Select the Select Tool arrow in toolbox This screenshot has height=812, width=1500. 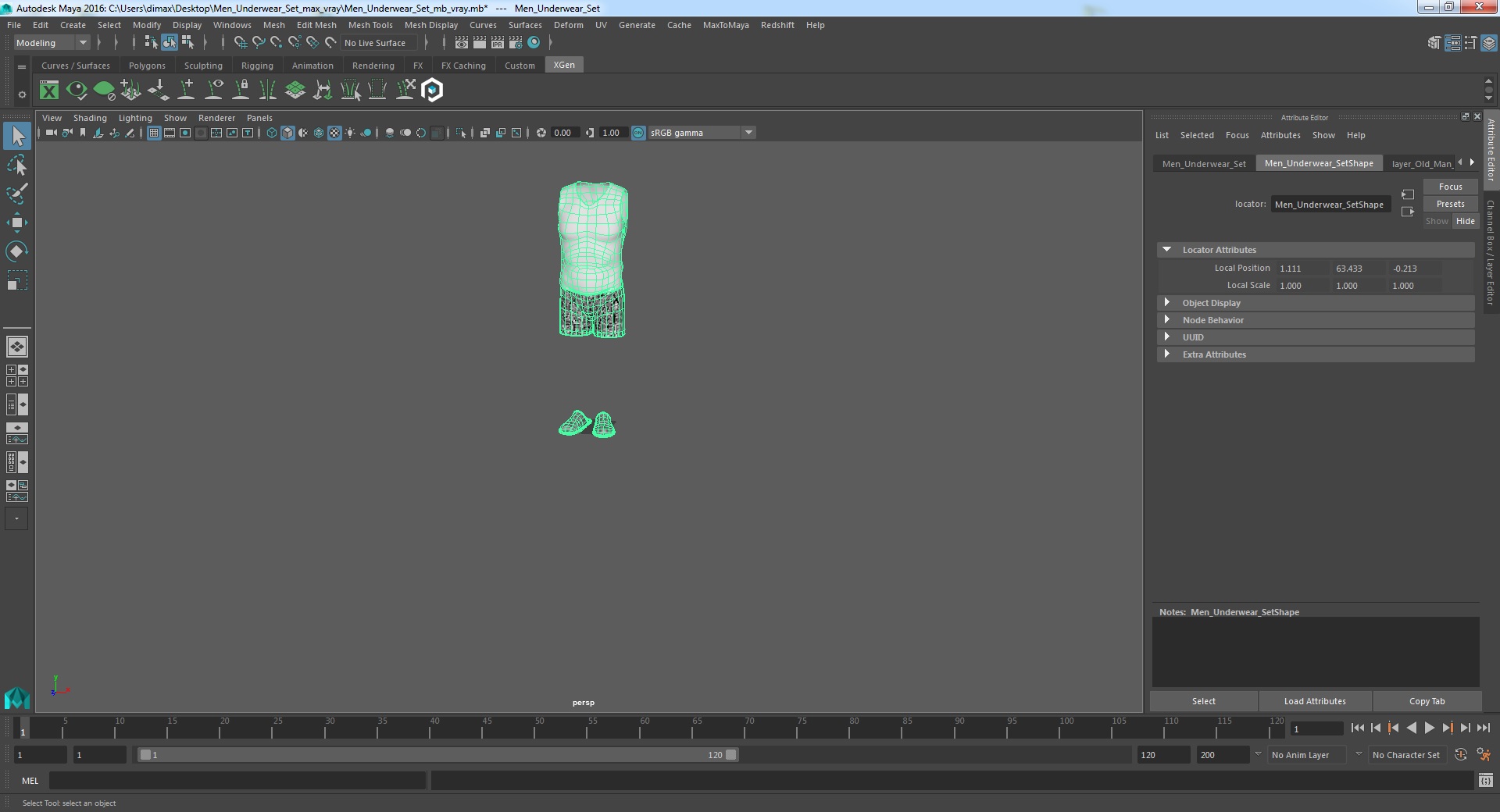(17, 136)
